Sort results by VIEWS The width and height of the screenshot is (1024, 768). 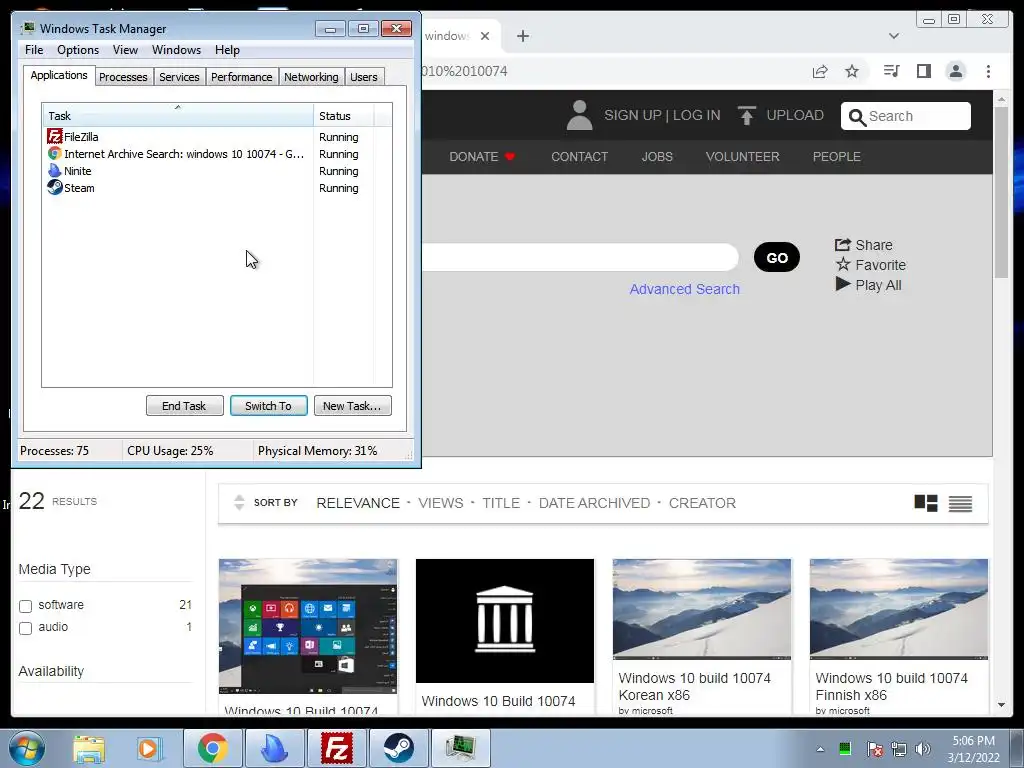(441, 503)
